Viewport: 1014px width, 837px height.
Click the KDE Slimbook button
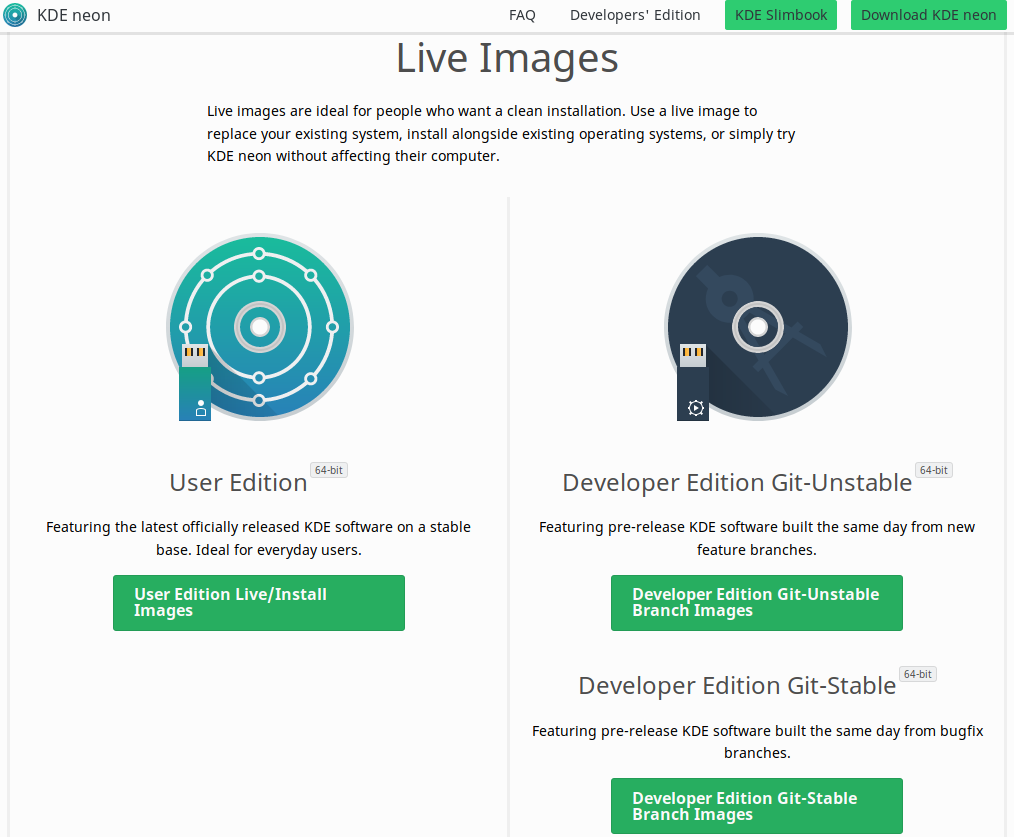tap(781, 15)
